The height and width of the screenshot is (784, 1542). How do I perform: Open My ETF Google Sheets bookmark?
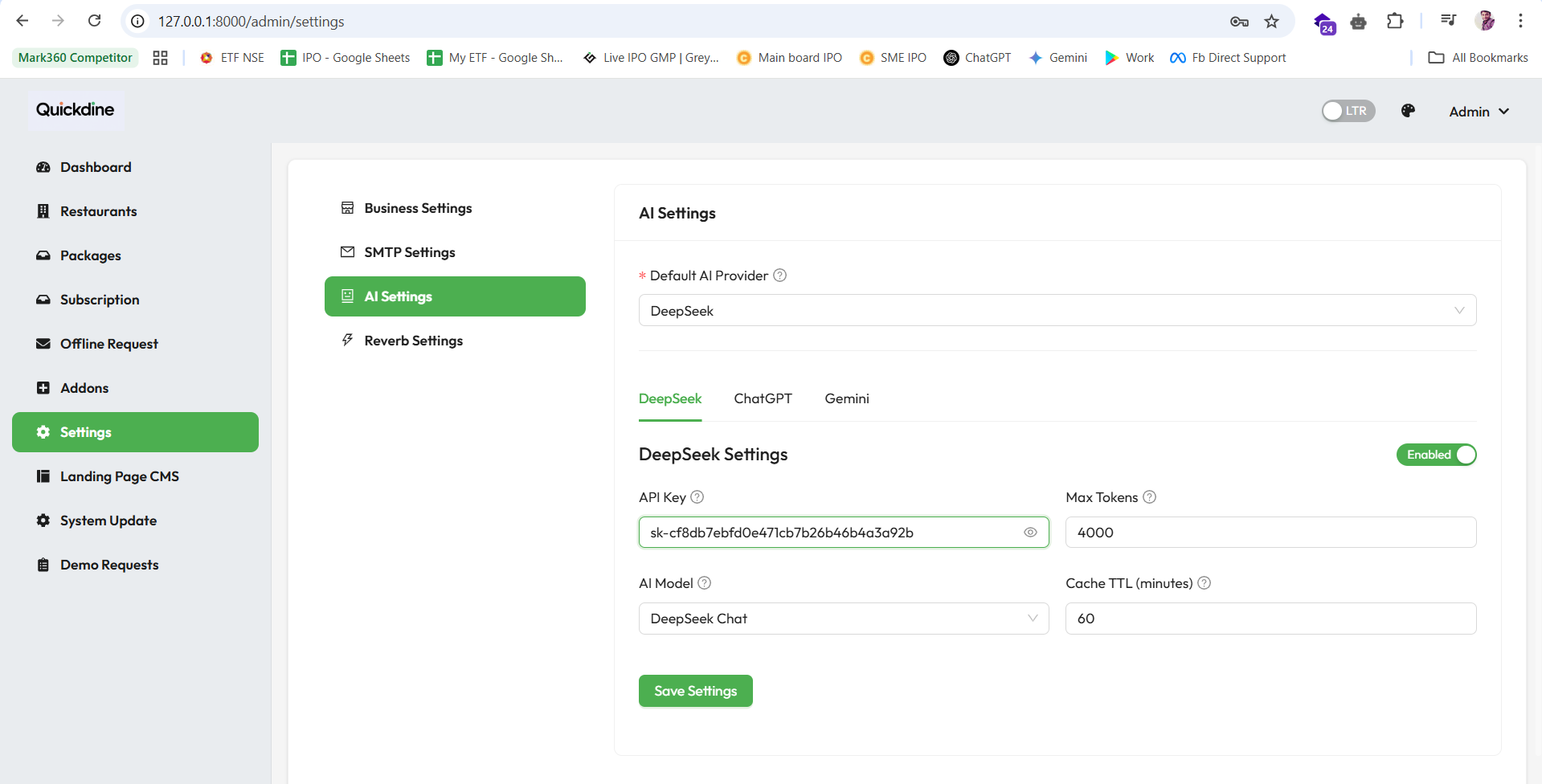(495, 58)
